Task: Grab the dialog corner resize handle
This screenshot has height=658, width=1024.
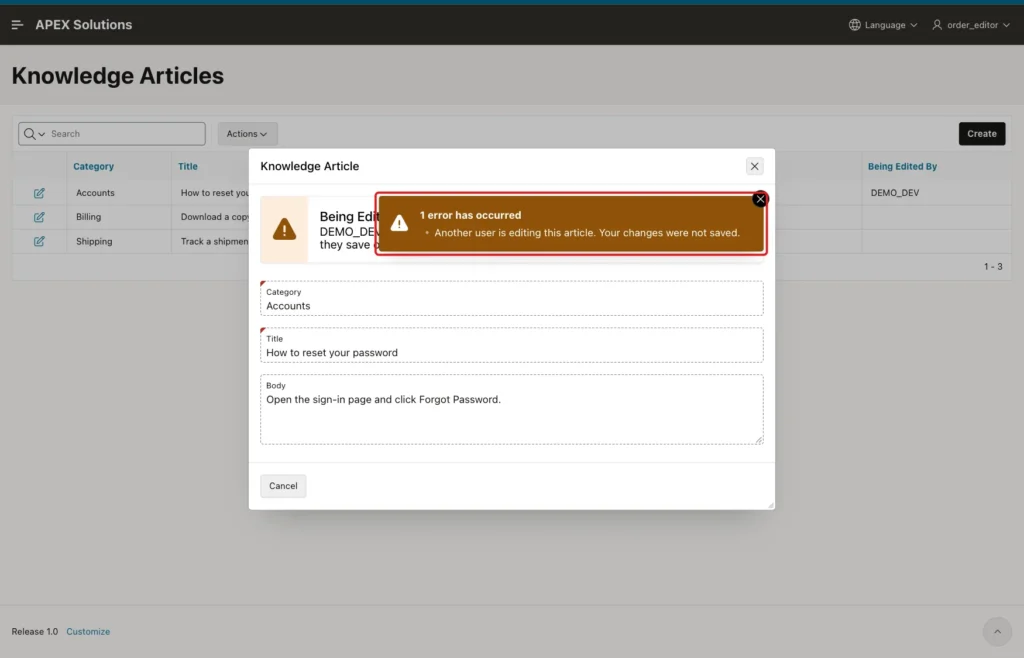Action: 771,505
